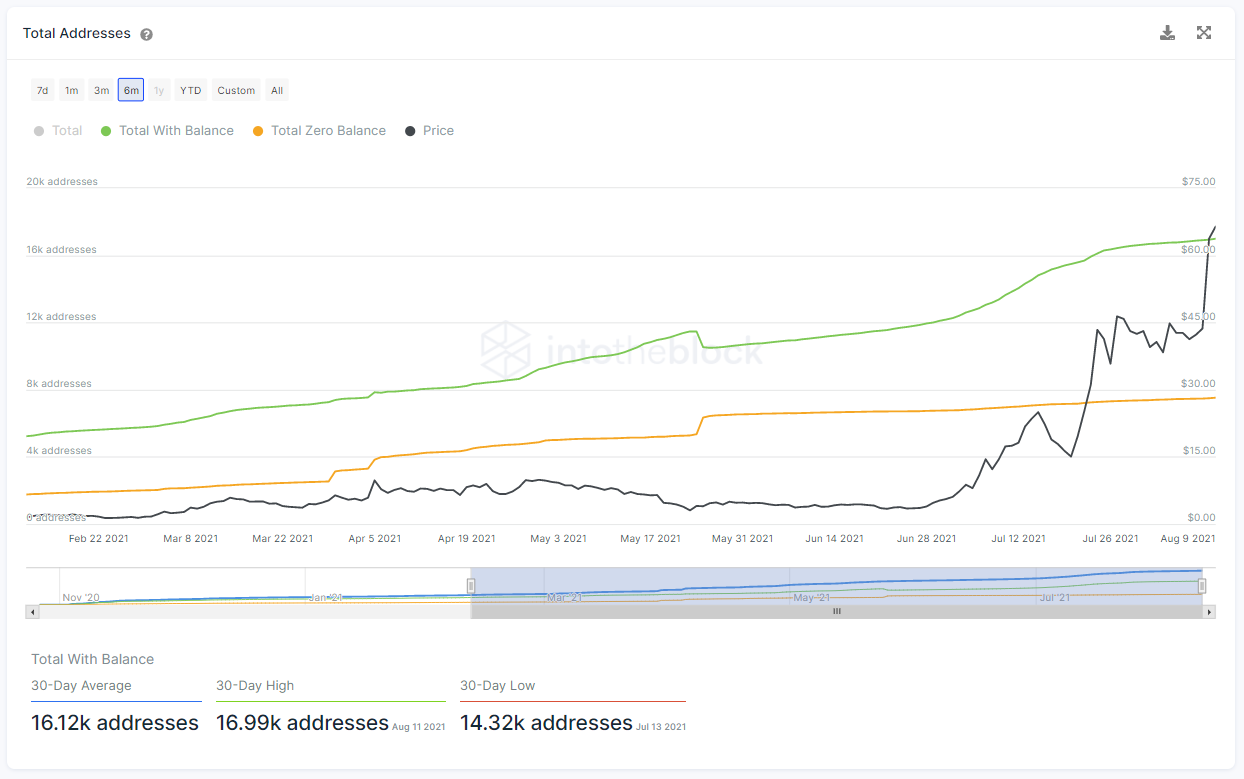Click the right navigator scroll arrow
1244x779 pixels.
[x=1208, y=611]
